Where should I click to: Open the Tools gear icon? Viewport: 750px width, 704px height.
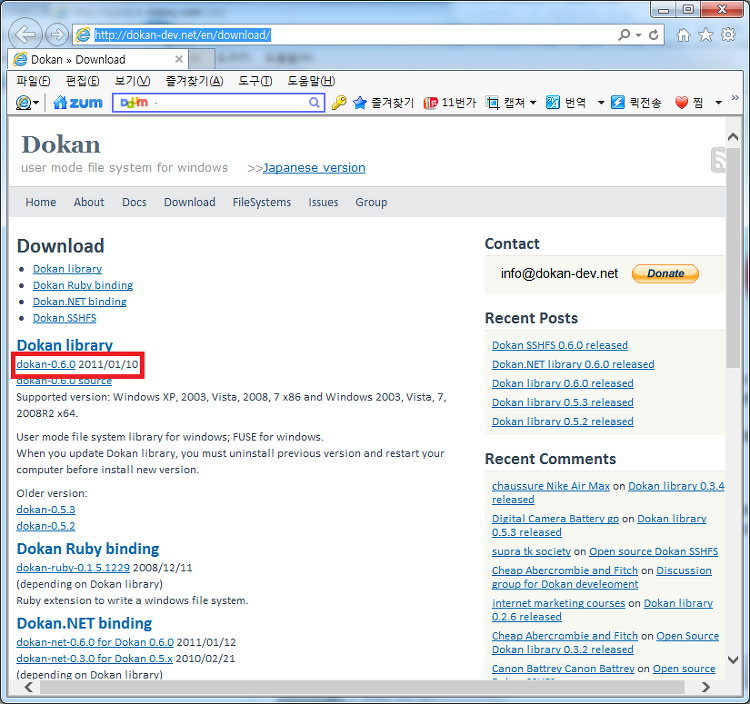point(728,35)
